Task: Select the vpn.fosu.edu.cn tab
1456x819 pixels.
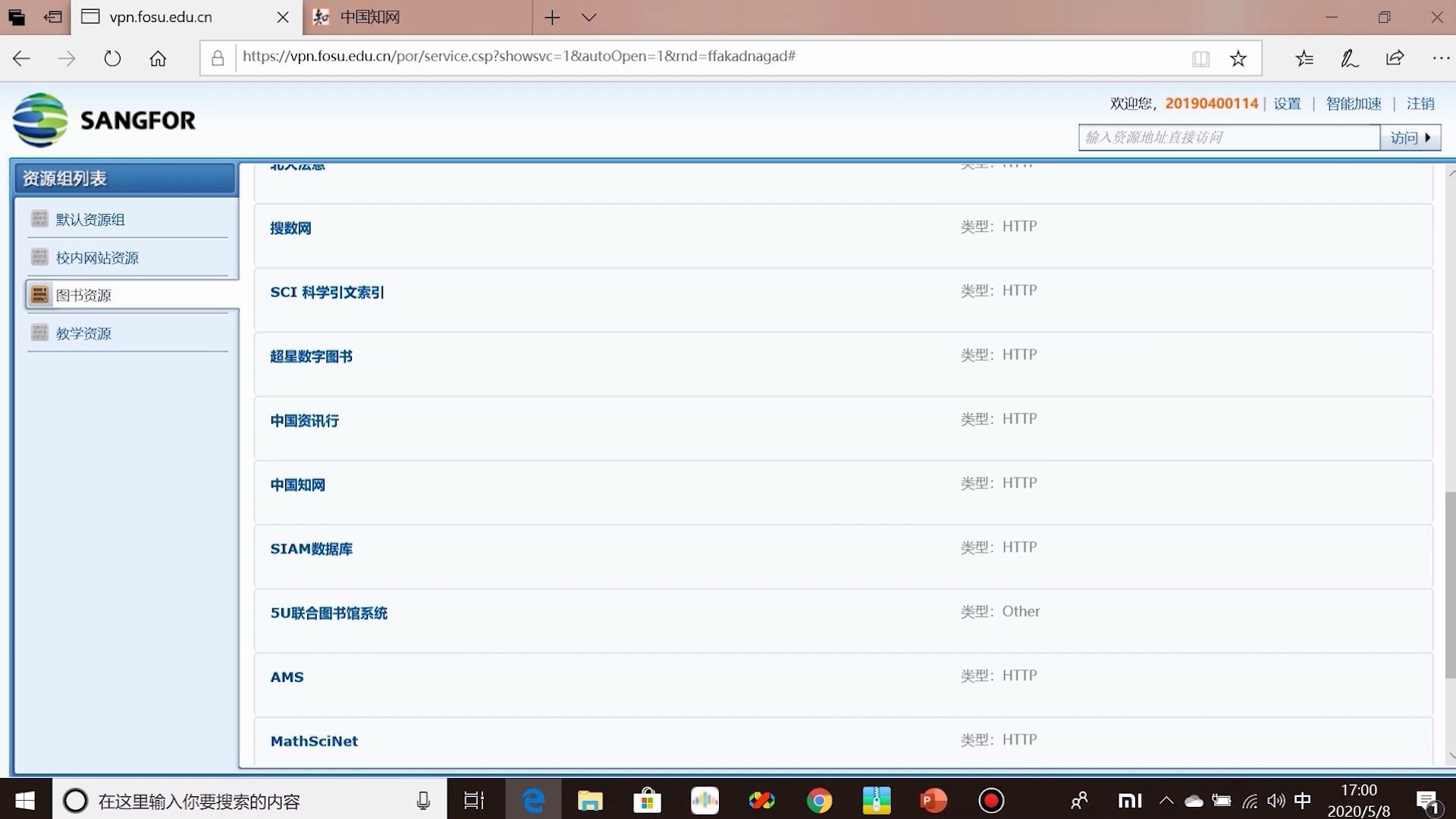Action: click(187, 17)
